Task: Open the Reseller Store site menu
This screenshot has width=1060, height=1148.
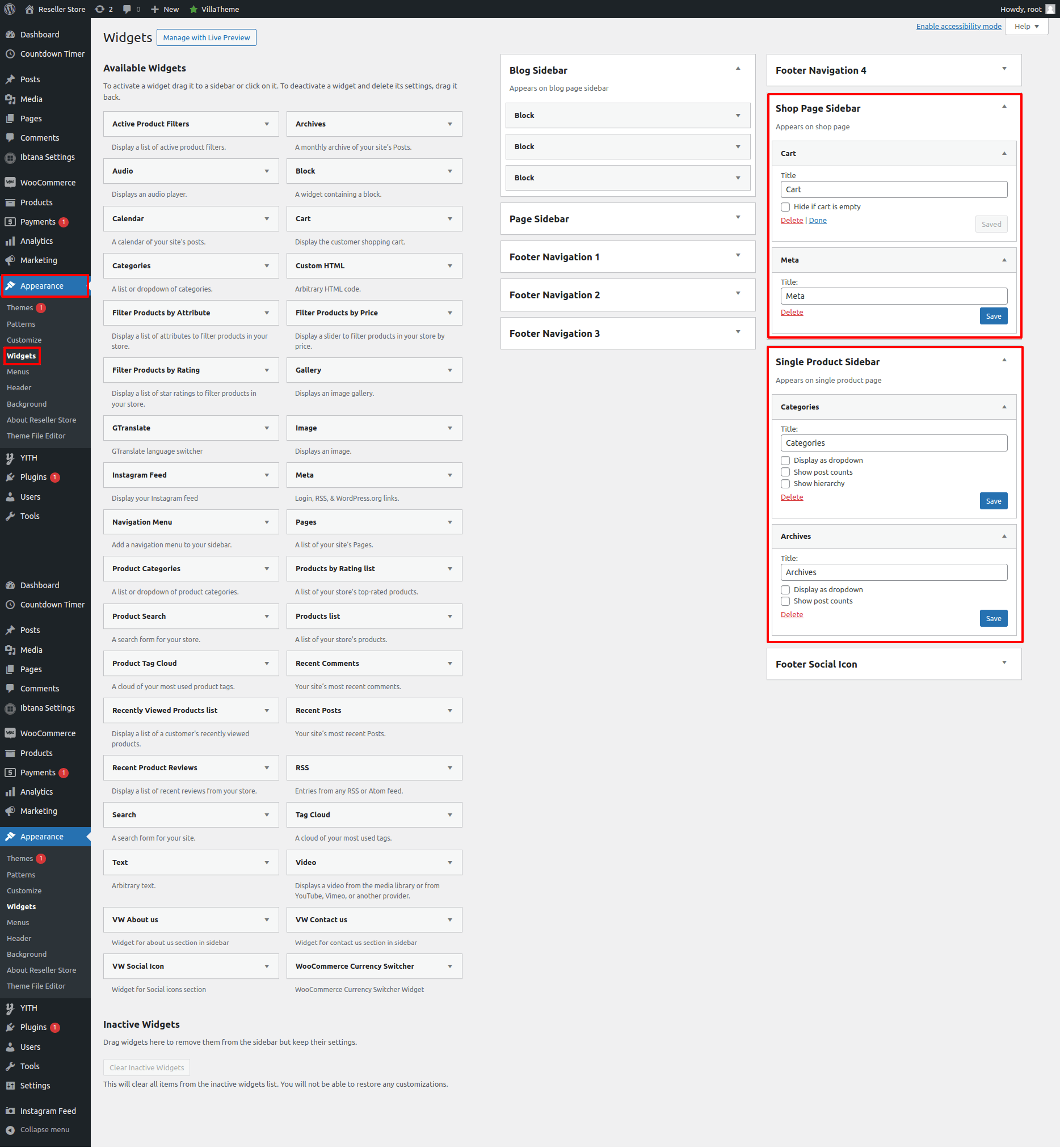Action: [56, 9]
